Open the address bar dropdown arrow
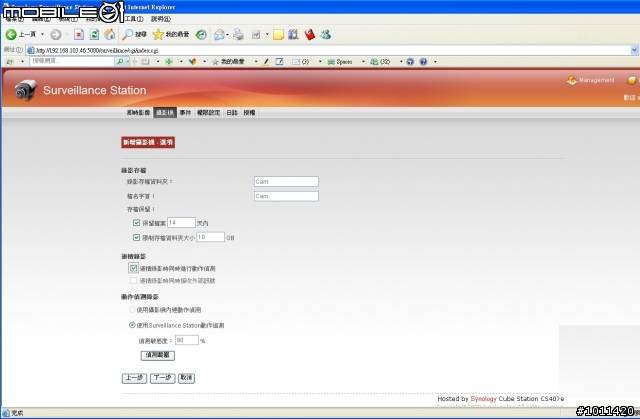This screenshot has height=419, width=640. [634, 50]
